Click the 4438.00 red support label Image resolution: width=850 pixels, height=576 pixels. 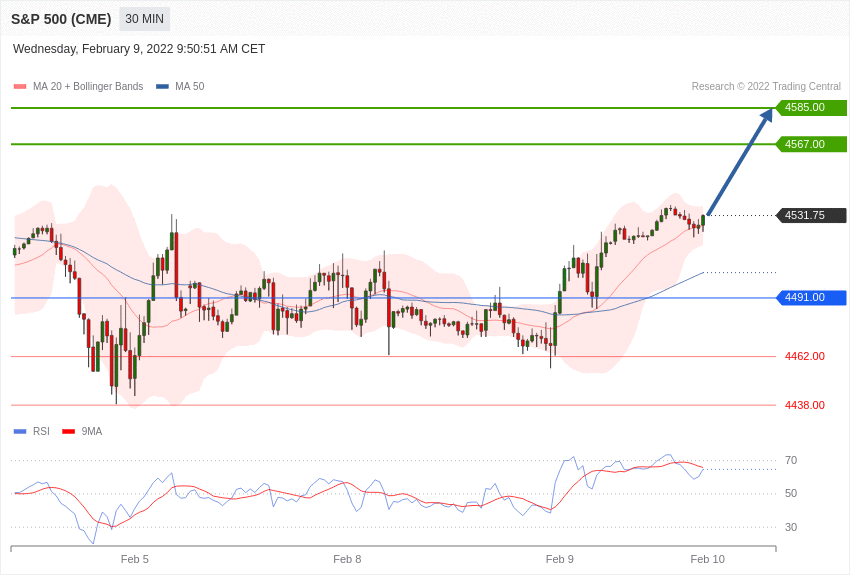804,405
